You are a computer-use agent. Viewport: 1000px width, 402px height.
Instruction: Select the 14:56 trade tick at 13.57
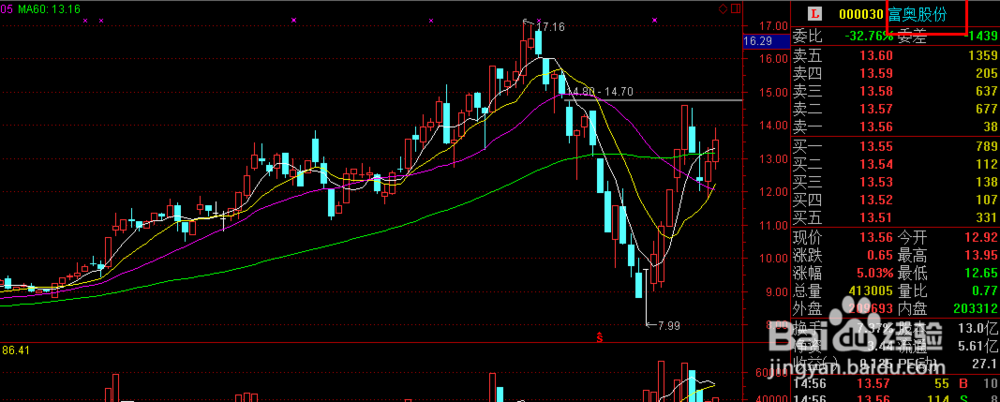(895, 383)
